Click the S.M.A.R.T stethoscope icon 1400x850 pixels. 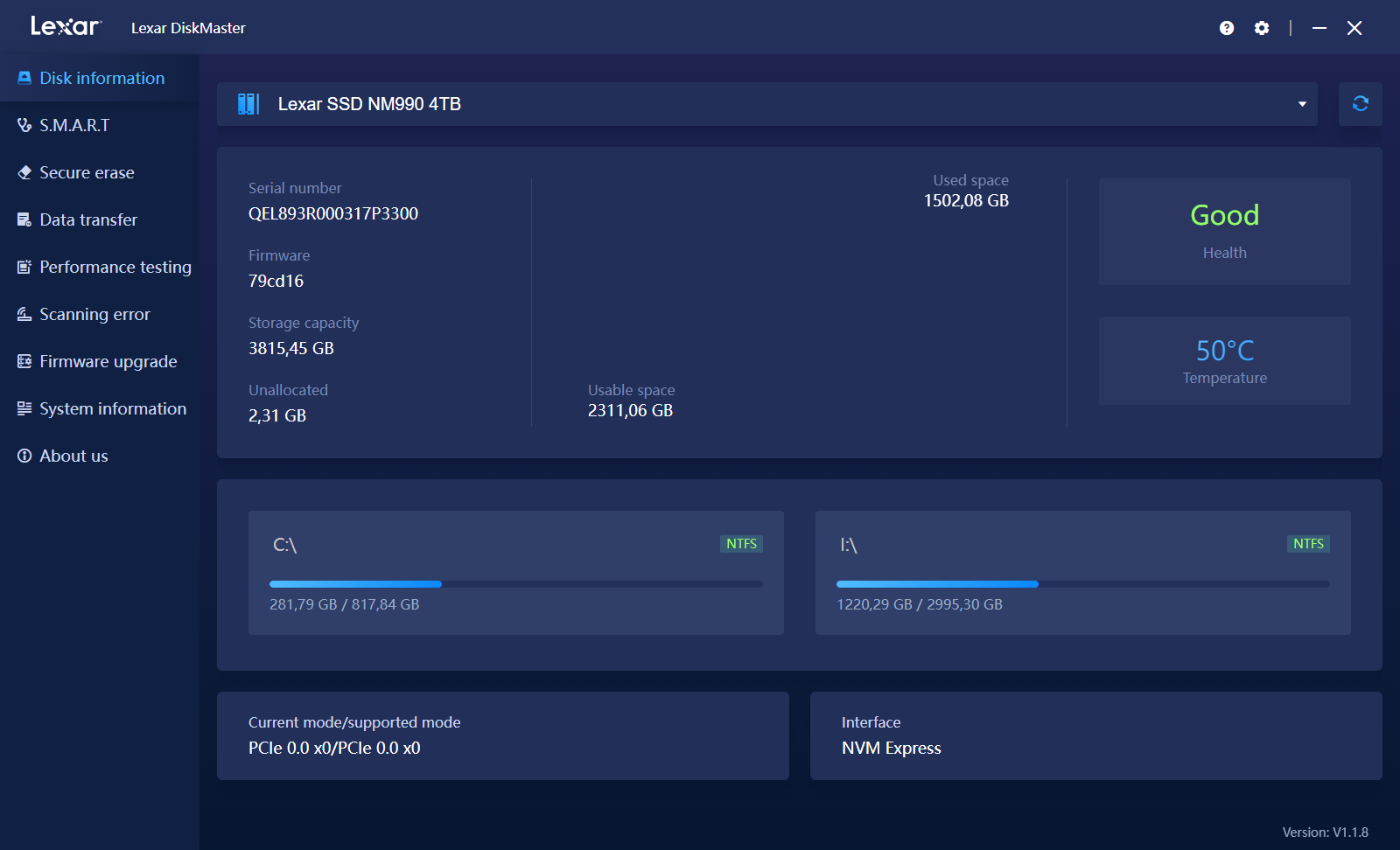[24, 125]
